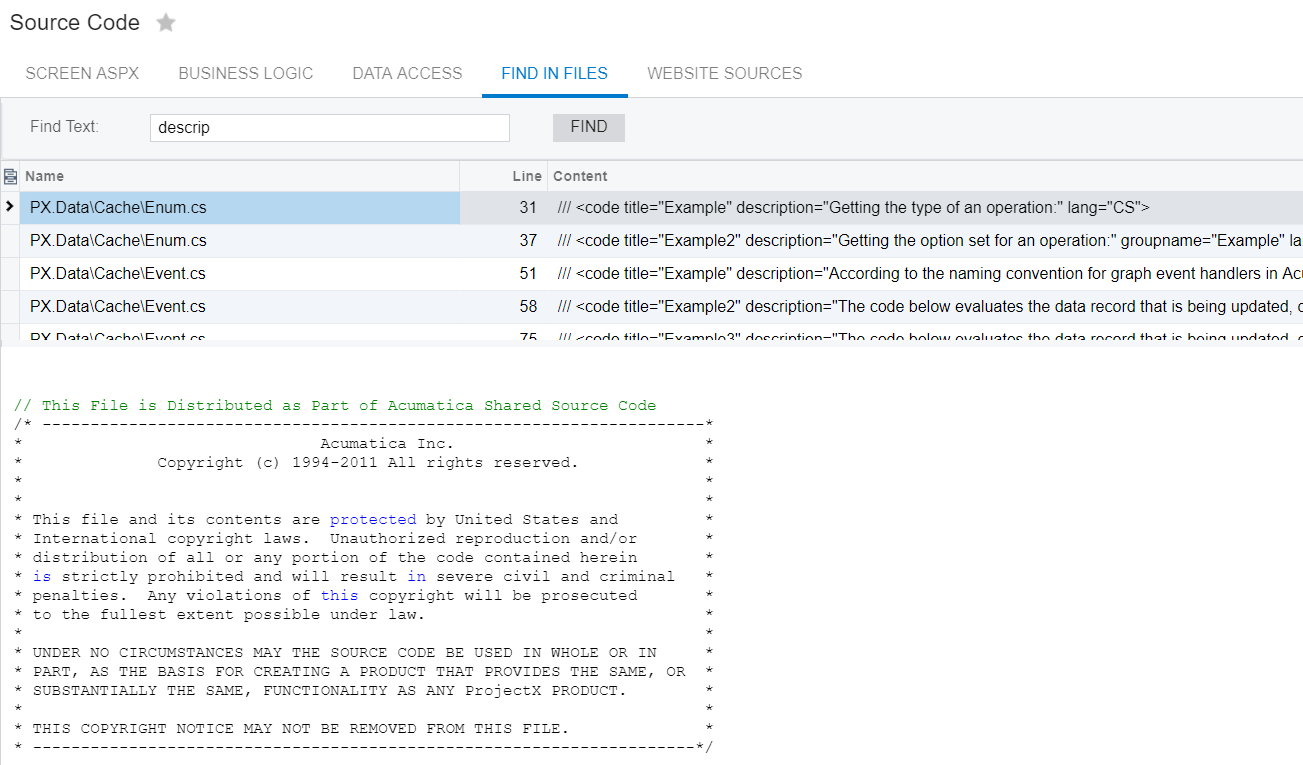Click the 'International copyright laws' line

pos(335,538)
